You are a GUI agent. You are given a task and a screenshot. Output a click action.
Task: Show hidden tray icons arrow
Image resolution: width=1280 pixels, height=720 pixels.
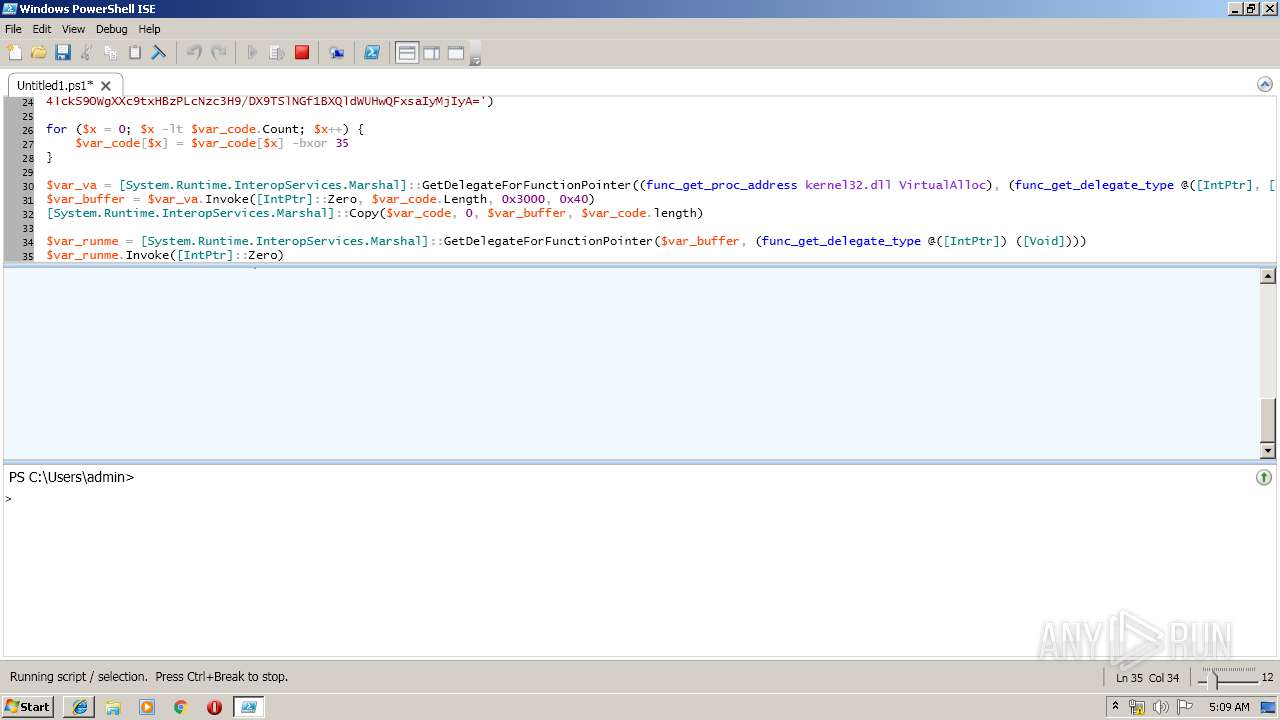1116,707
